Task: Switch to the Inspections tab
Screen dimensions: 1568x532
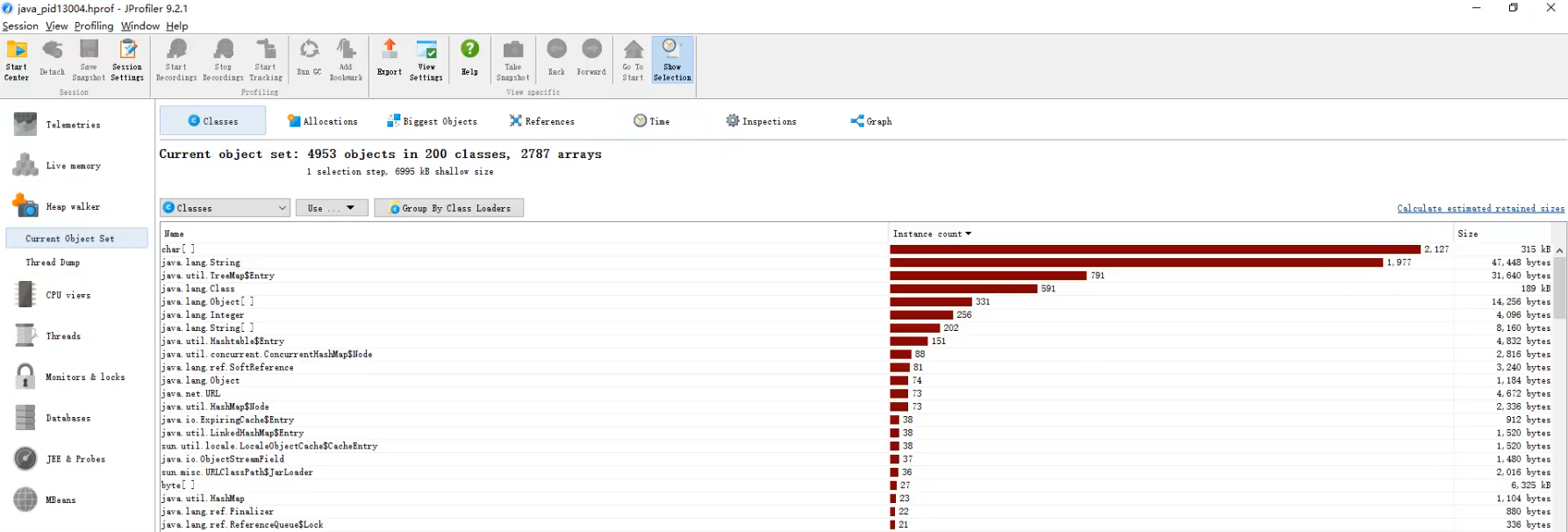Action: pos(762,121)
